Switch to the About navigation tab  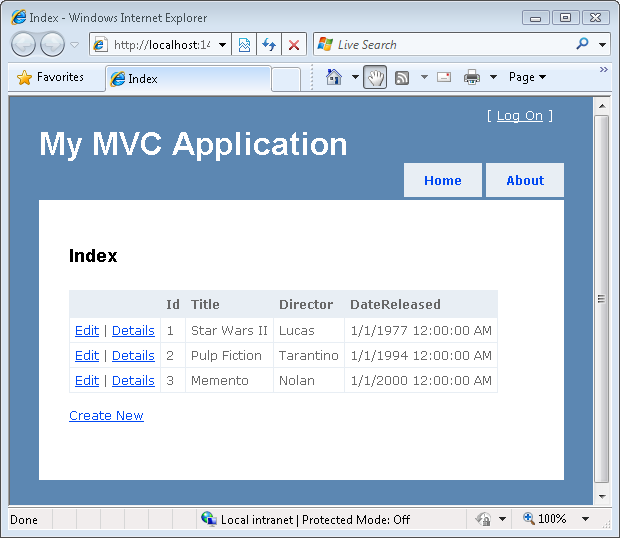[x=525, y=181]
